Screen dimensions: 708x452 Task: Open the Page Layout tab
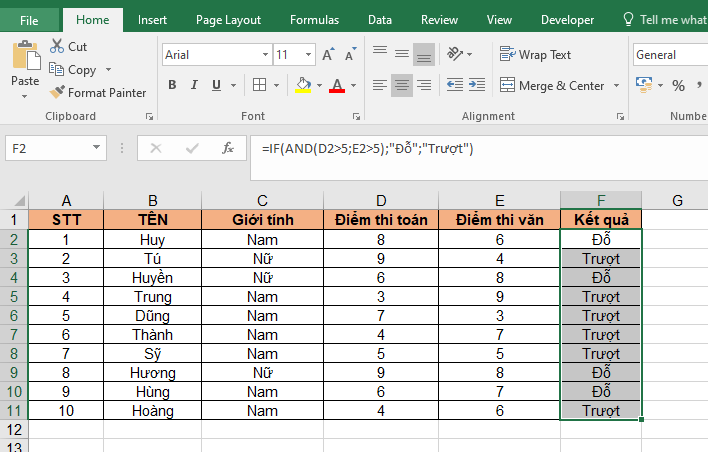(x=228, y=19)
